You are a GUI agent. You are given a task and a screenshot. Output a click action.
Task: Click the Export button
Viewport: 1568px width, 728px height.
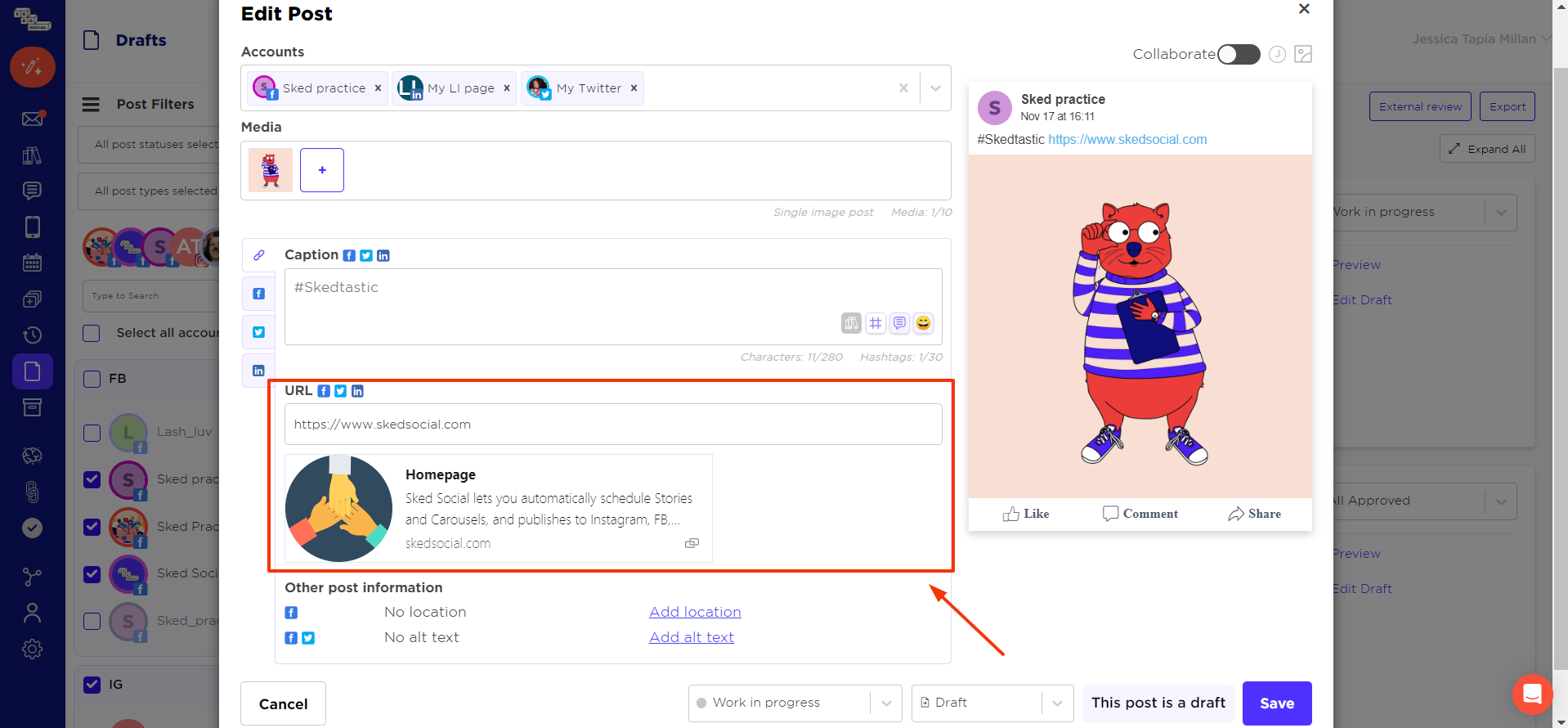1508,106
